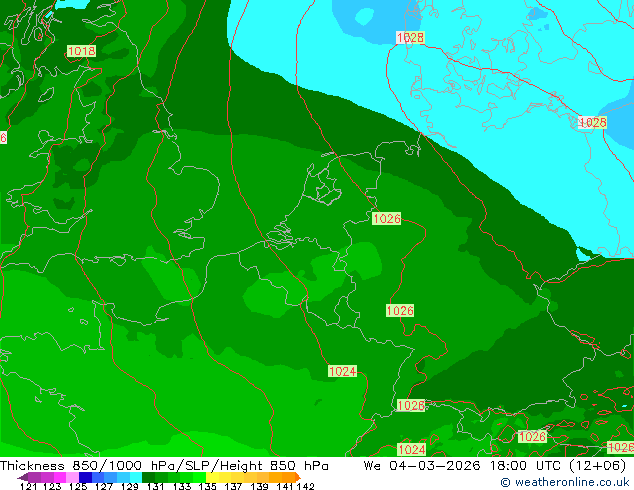Image resolution: width=634 pixels, height=490 pixels.
Task: Click the dark green legend swatch above 131
Action: (x=148, y=477)
